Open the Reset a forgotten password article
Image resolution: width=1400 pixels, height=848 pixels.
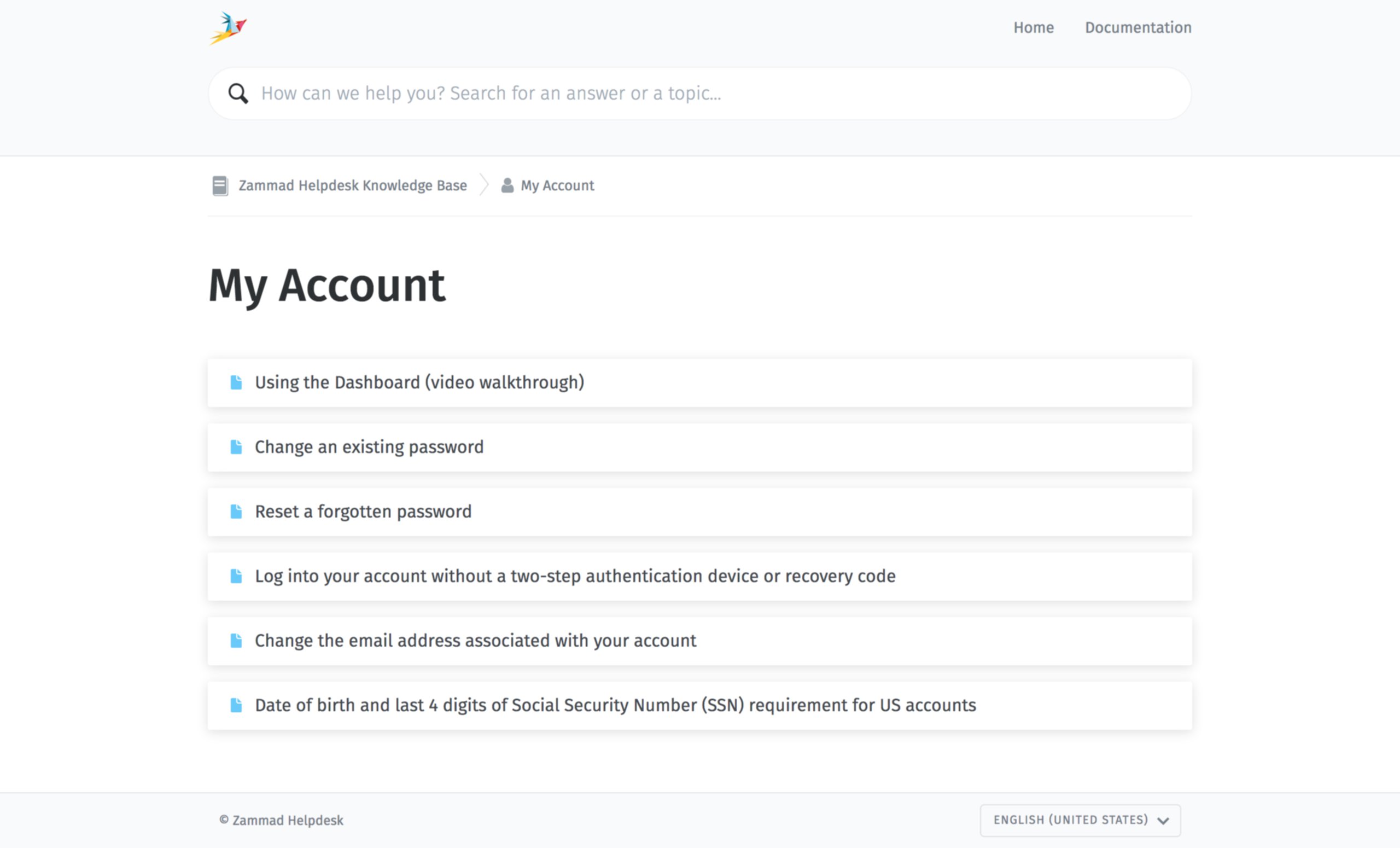tap(363, 512)
